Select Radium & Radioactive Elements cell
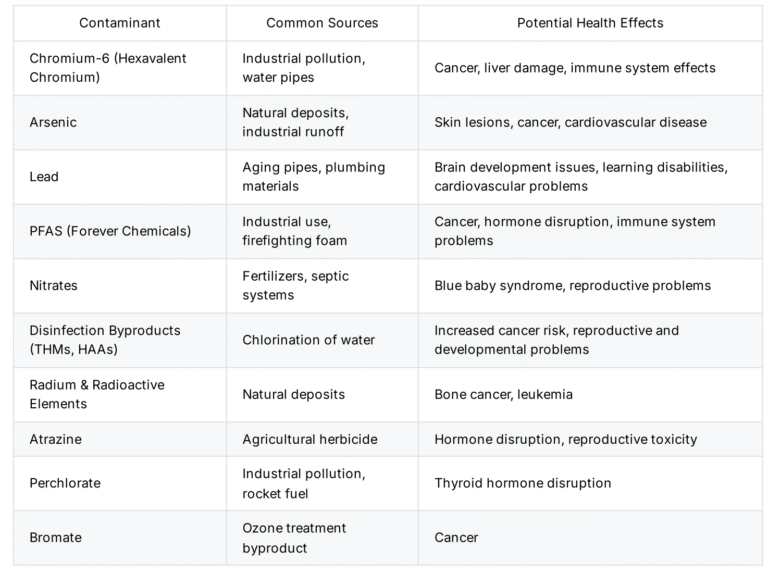The image size is (768, 575). (x=120, y=394)
